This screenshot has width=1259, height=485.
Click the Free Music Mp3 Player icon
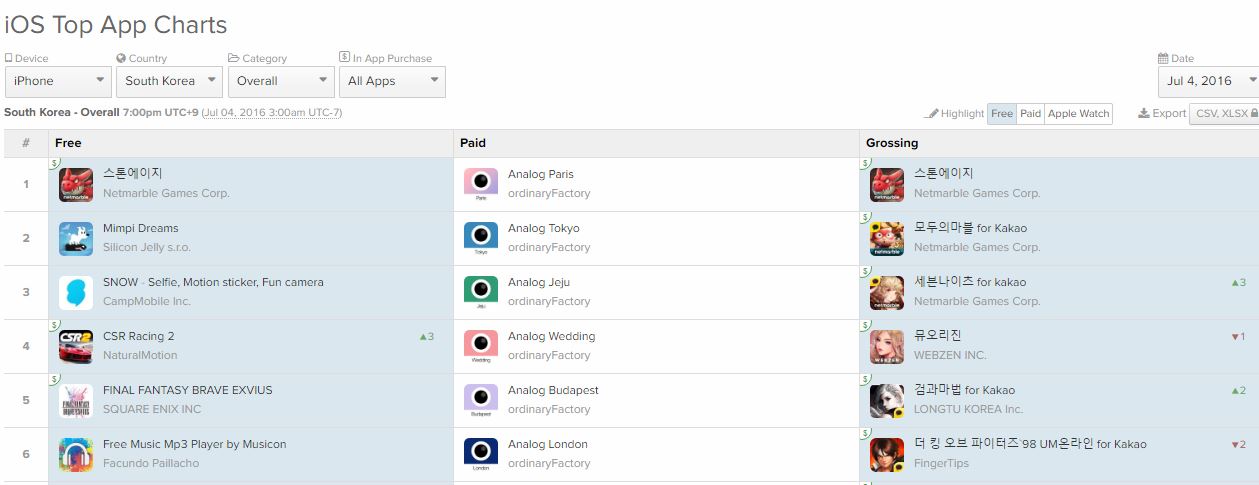tap(76, 454)
